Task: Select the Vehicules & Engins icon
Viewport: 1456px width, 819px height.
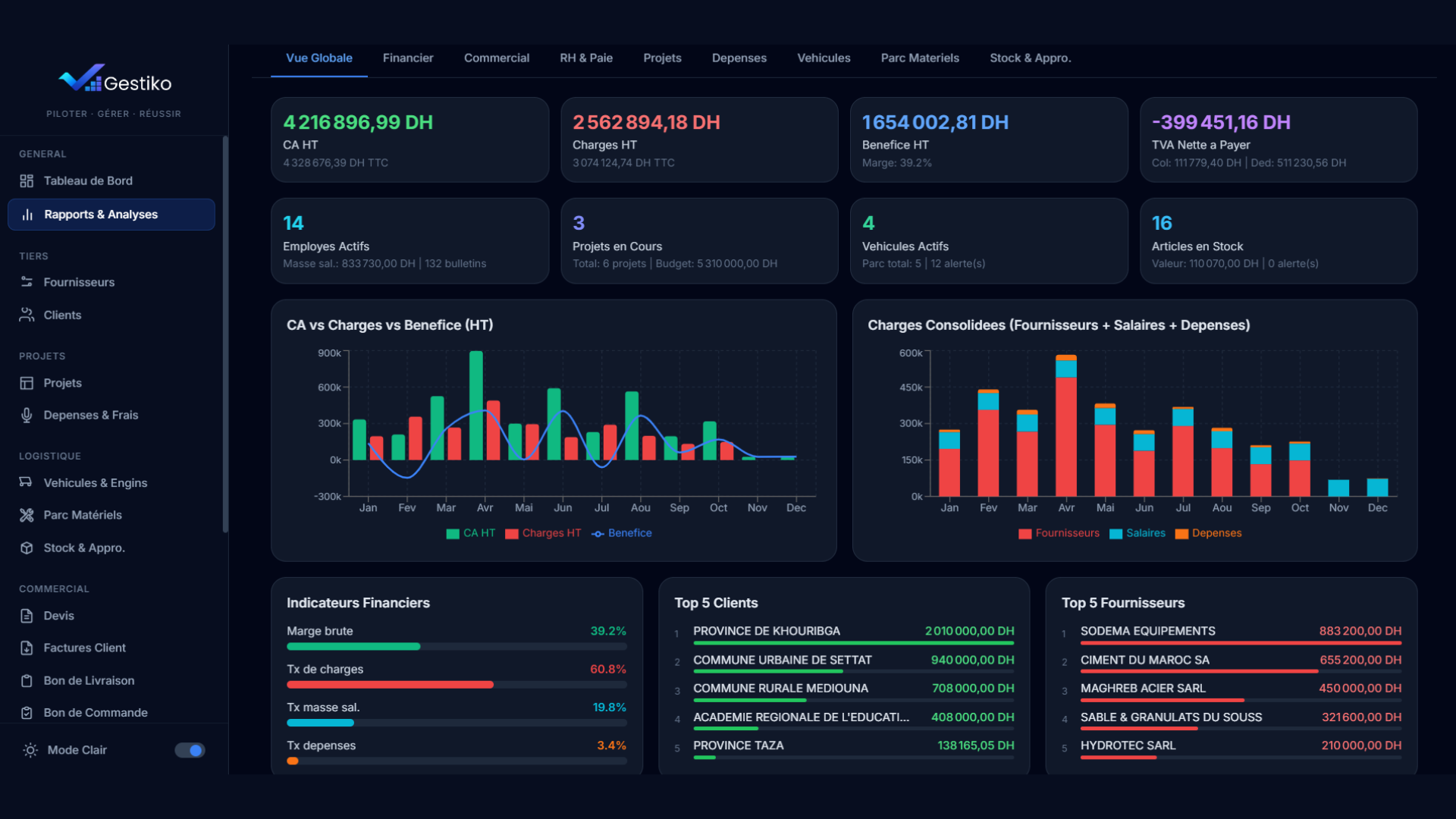Action: (x=27, y=482)
